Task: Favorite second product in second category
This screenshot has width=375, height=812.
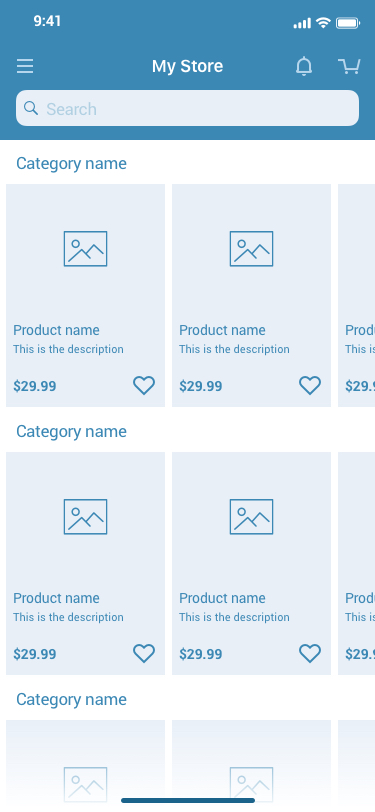Action: click(x=310, y=654)
